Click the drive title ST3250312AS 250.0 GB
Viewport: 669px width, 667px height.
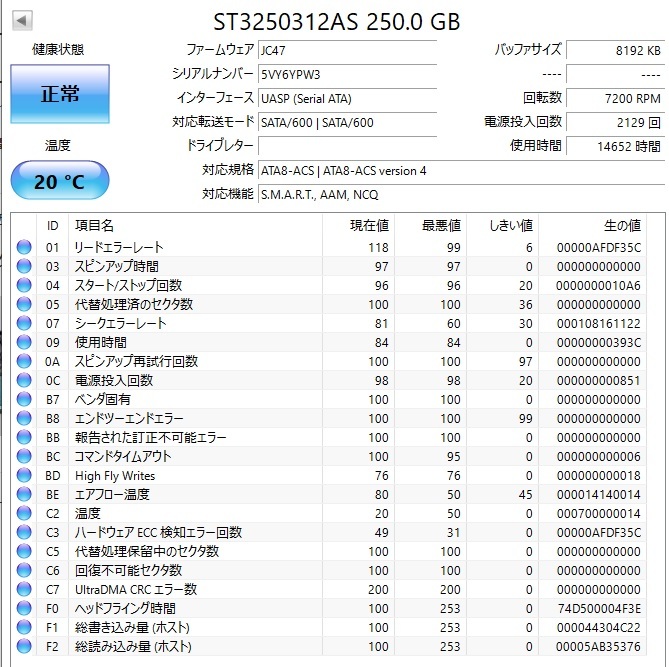(337, 21)
